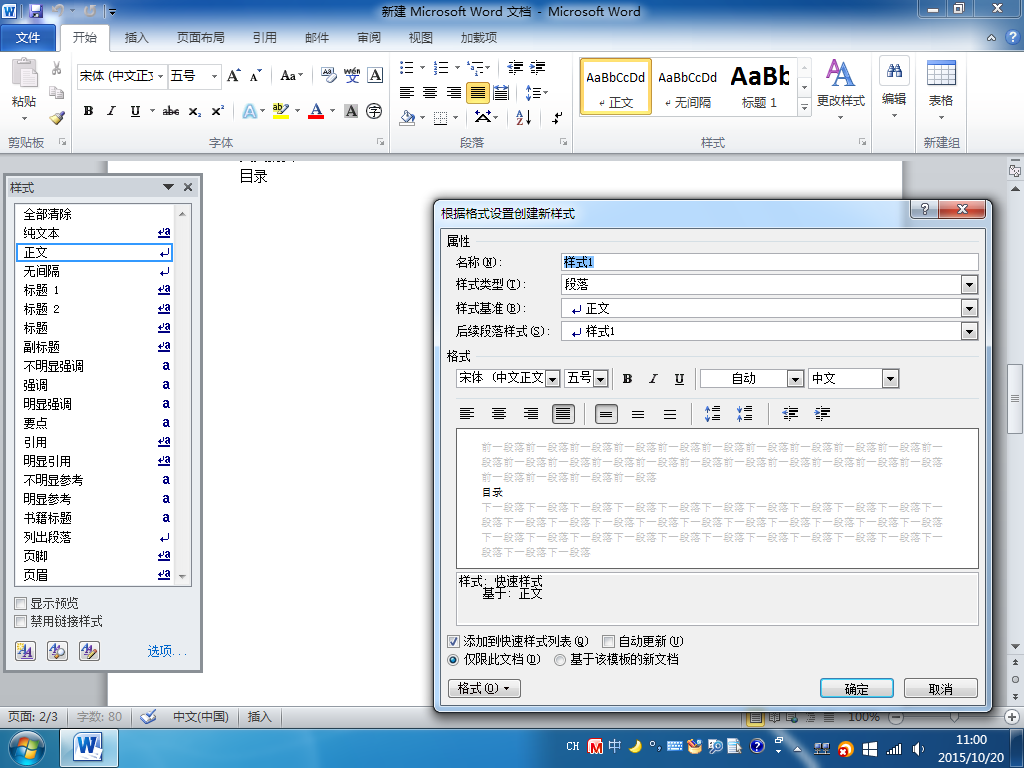
Task: Open the Format 格式 dropdown button
Action: [485, 688]
